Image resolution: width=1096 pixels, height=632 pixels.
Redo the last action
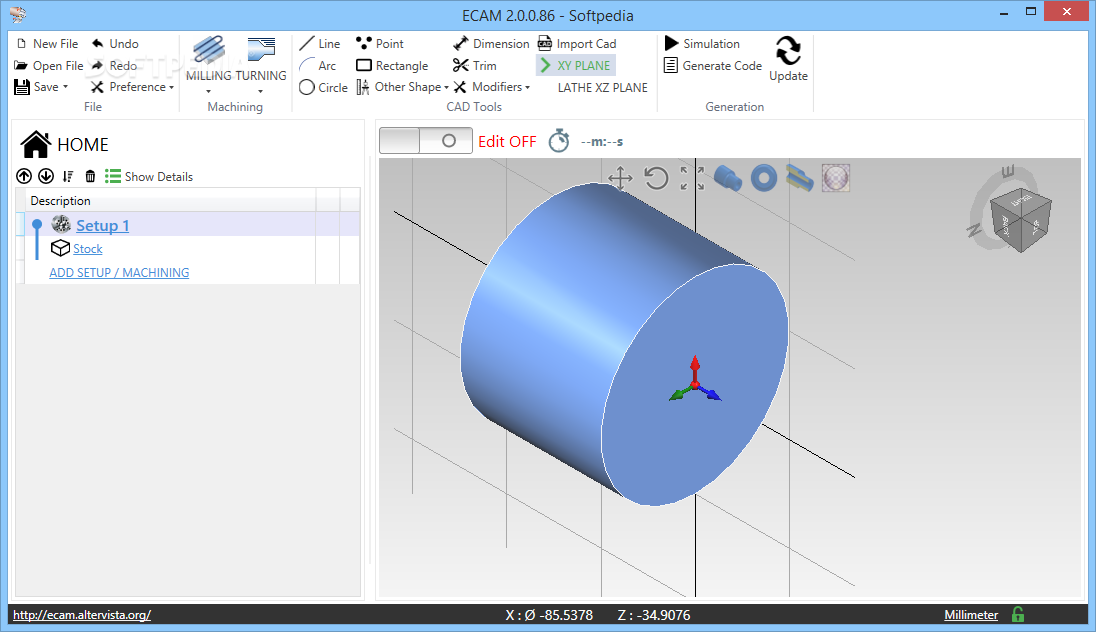click(115, 66)
